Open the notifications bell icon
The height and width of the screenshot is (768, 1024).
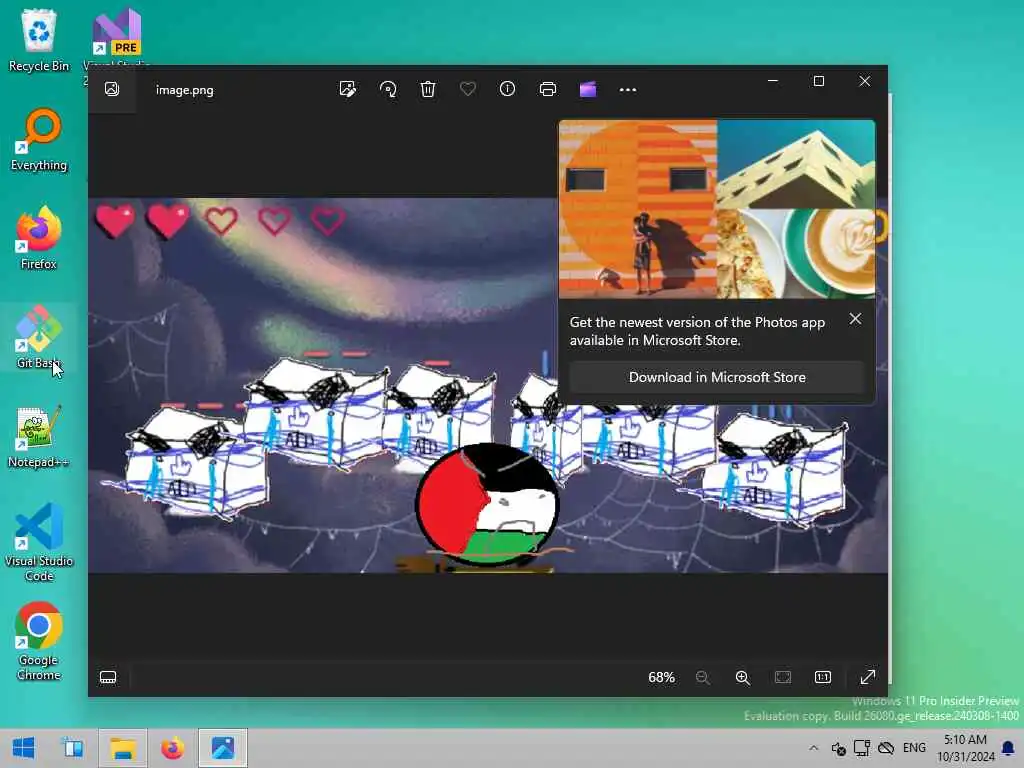1008,748
